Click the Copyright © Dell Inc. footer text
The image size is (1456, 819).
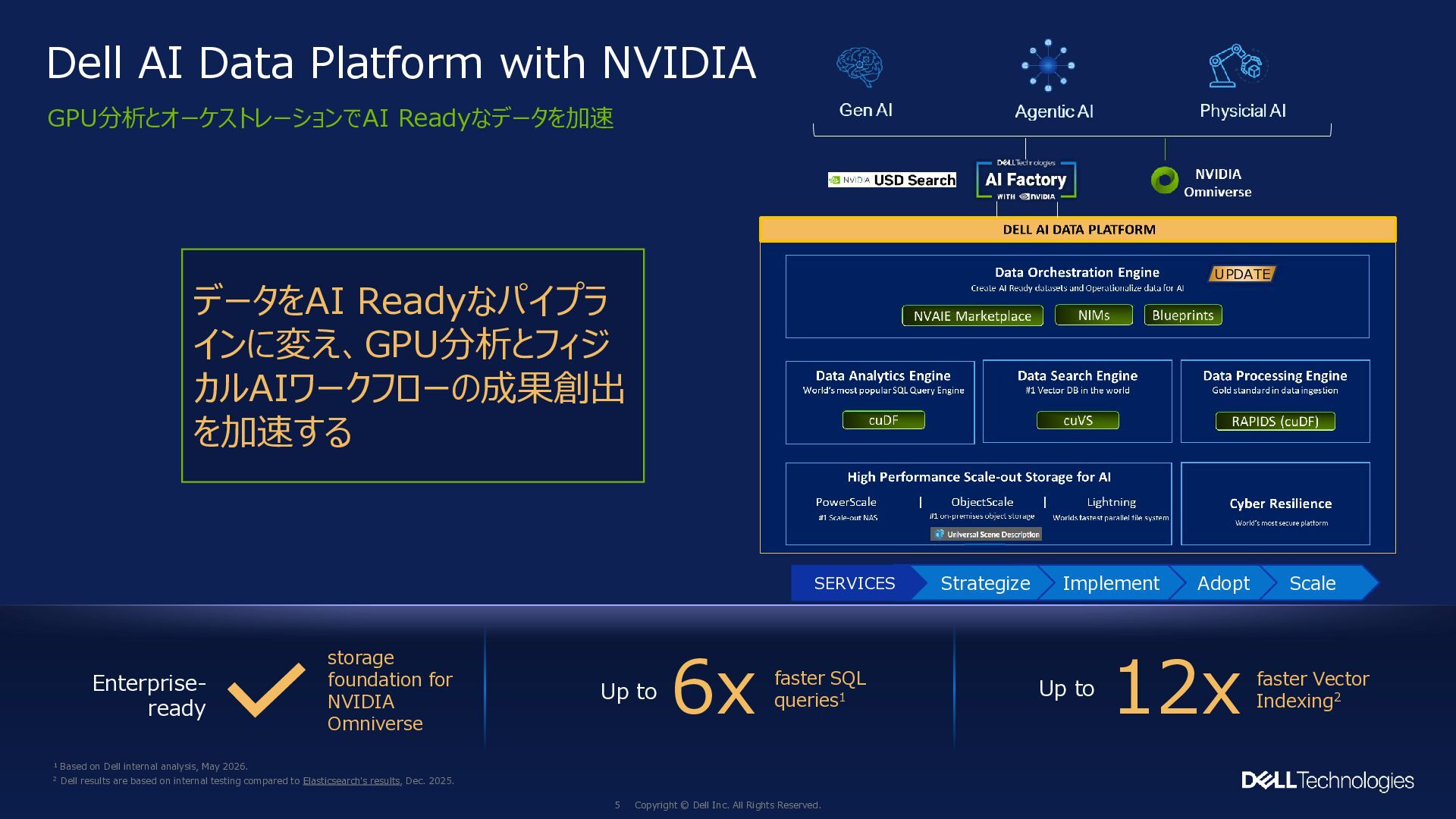pos(728,805)
